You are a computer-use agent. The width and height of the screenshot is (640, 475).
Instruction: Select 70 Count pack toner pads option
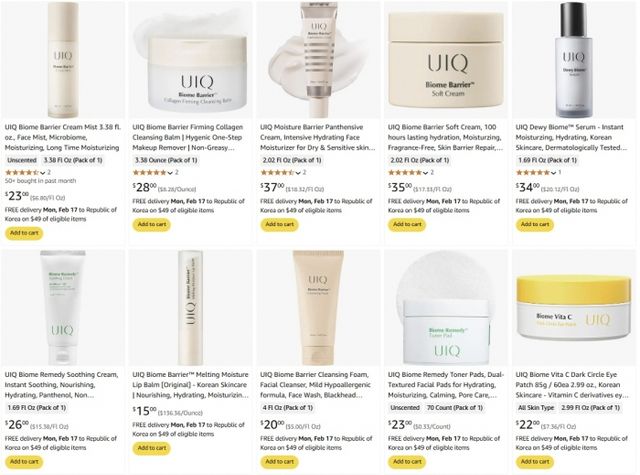tap(454, 408)
